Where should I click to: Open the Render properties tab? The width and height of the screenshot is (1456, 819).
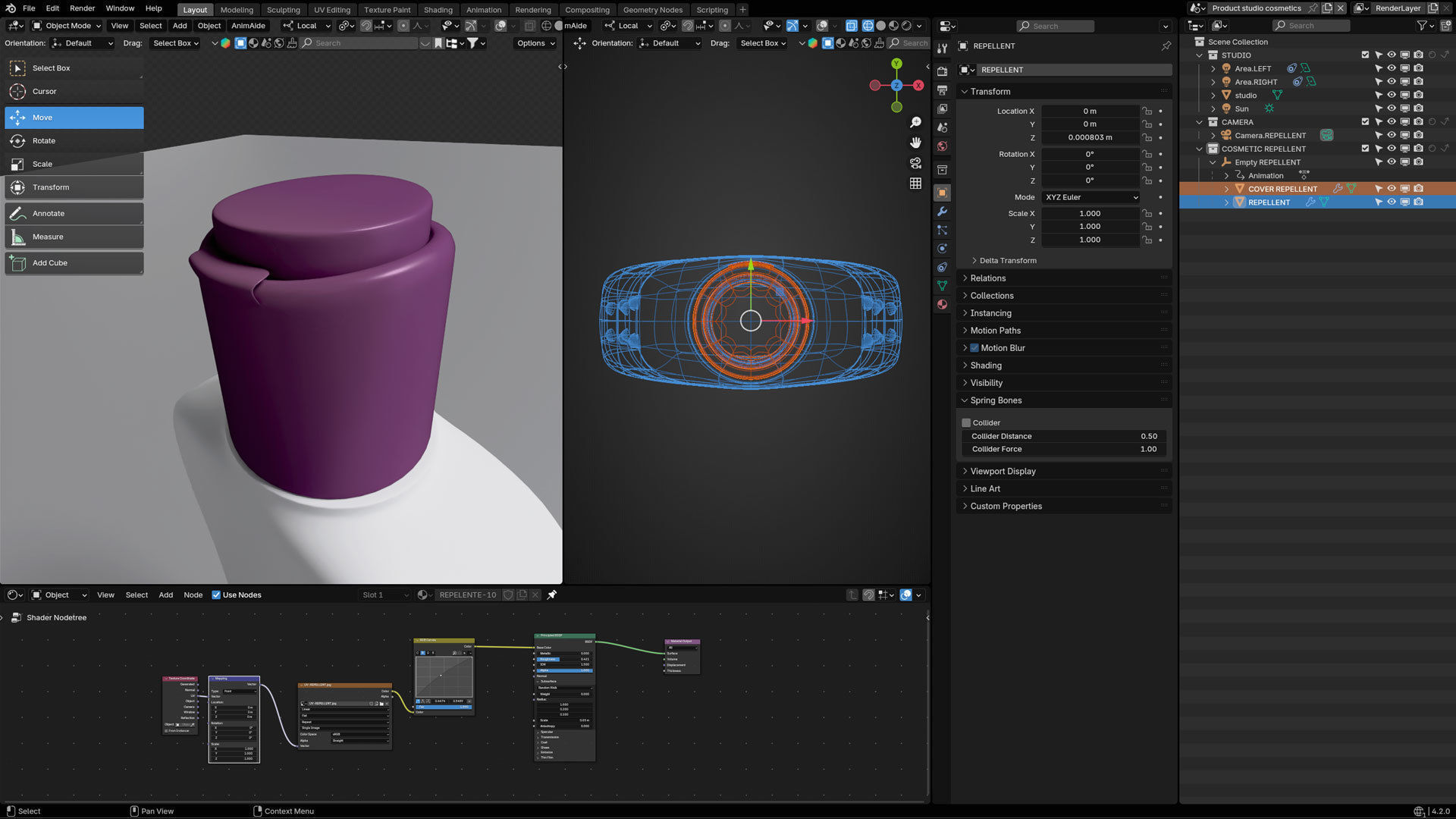[942, 71]
